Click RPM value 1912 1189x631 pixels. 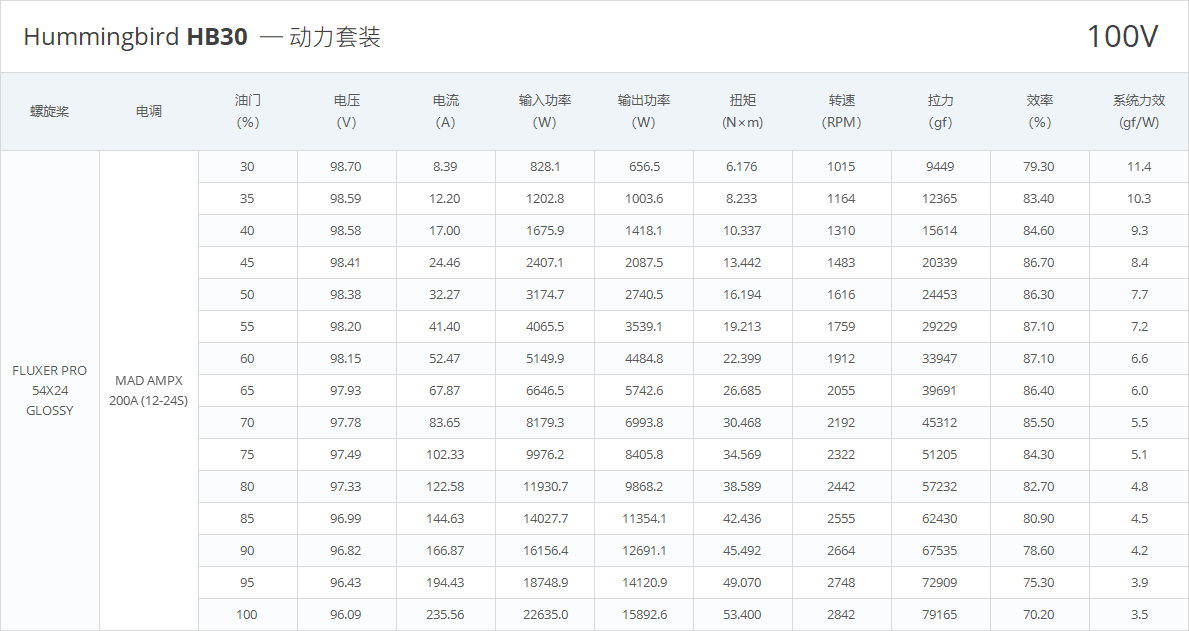click(x=841, y=359)
